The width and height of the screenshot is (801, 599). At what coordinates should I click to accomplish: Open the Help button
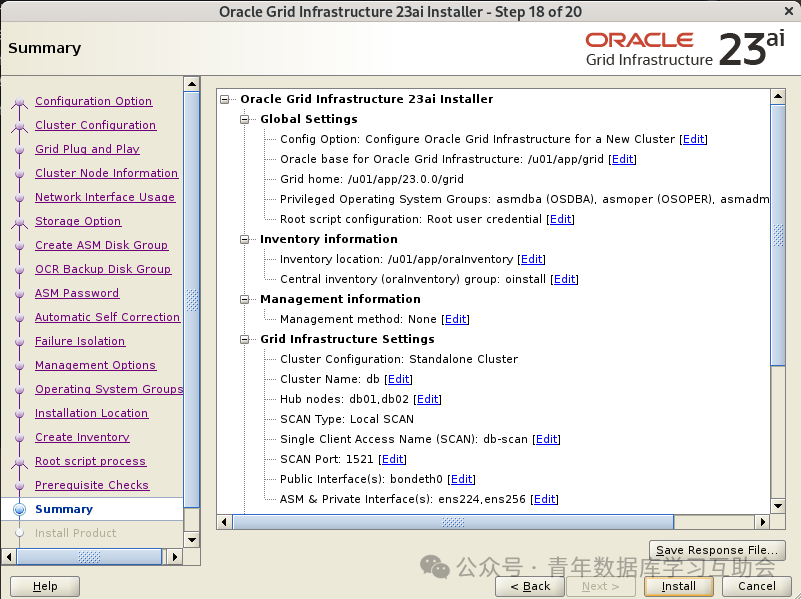tap(45, 586)
